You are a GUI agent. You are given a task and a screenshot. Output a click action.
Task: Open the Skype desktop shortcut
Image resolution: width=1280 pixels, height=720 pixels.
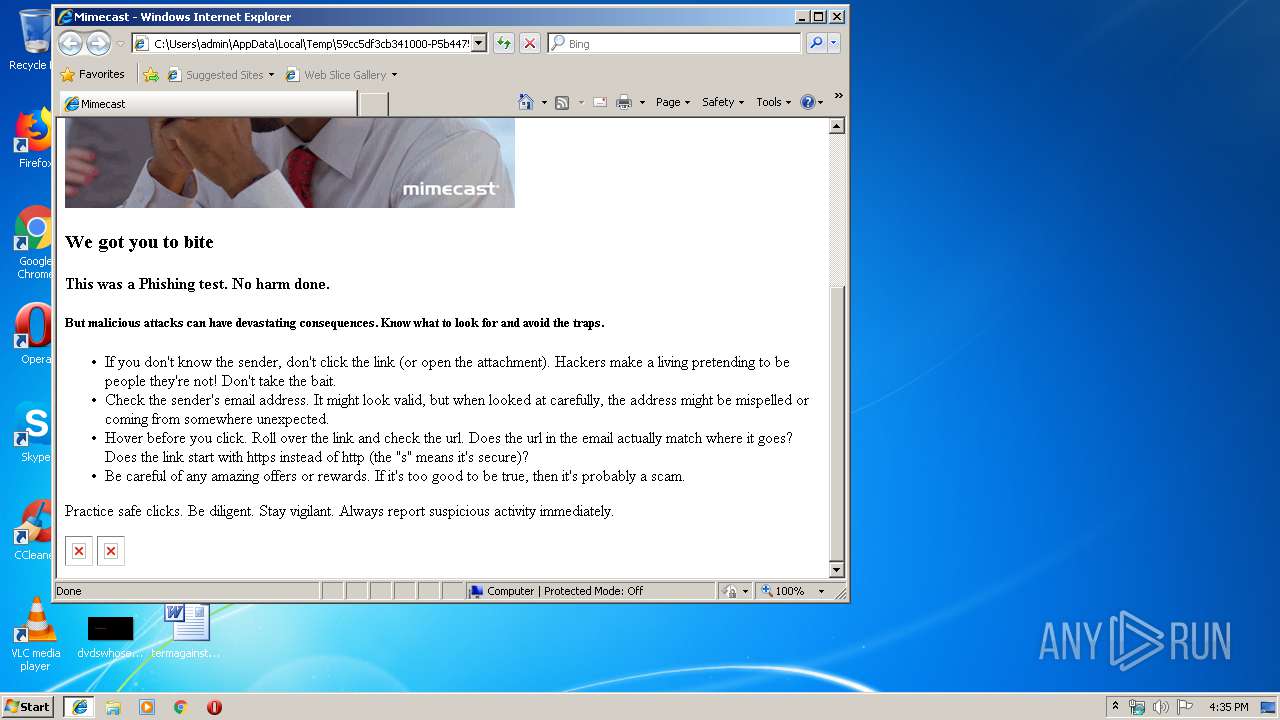(34, 432)
